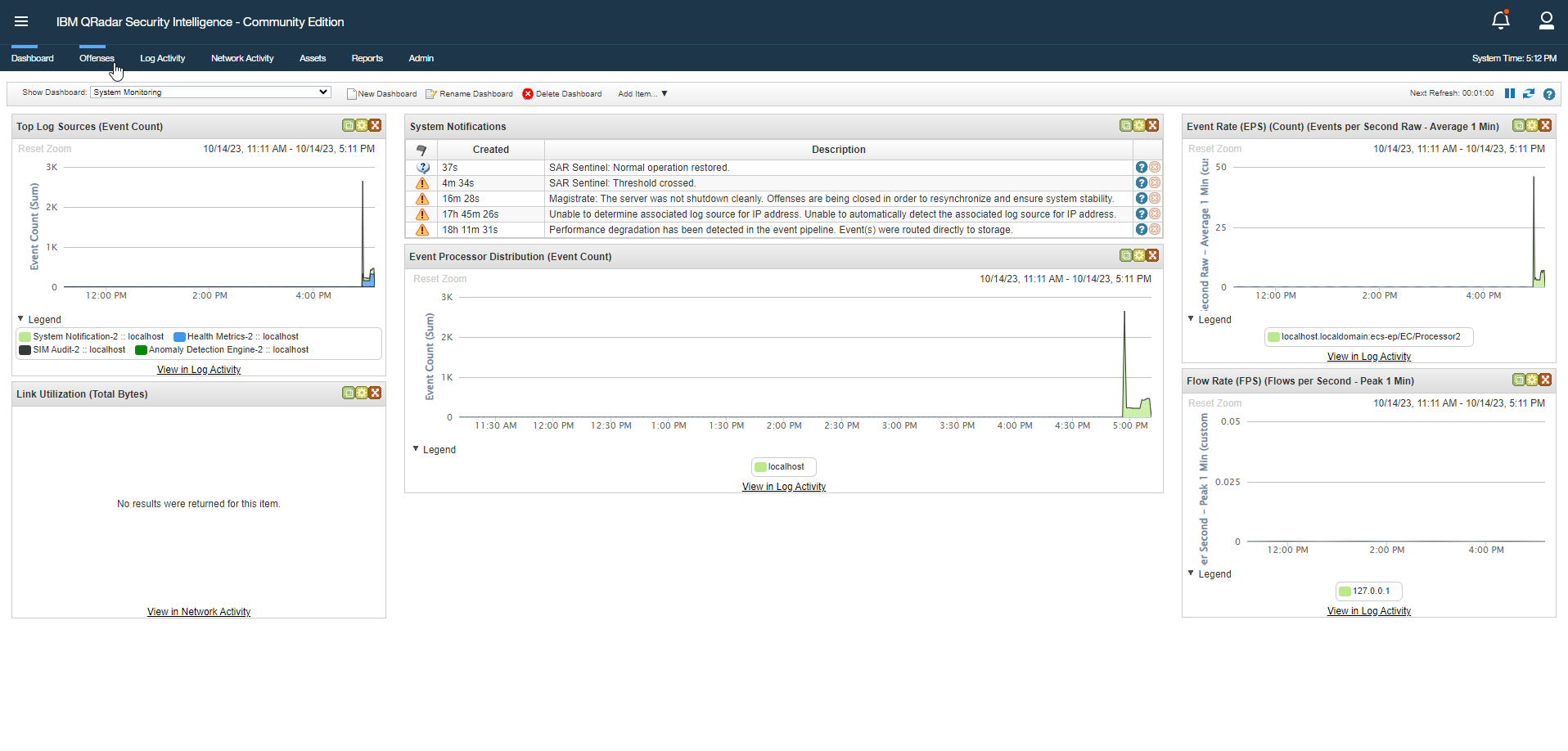Detach the Event Processor Distribution panel
1568x751 pixels.
coord(1126,255)
